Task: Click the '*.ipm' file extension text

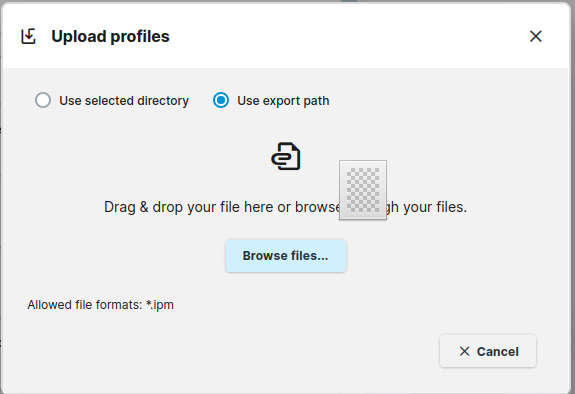Action: tap(160, 305)
